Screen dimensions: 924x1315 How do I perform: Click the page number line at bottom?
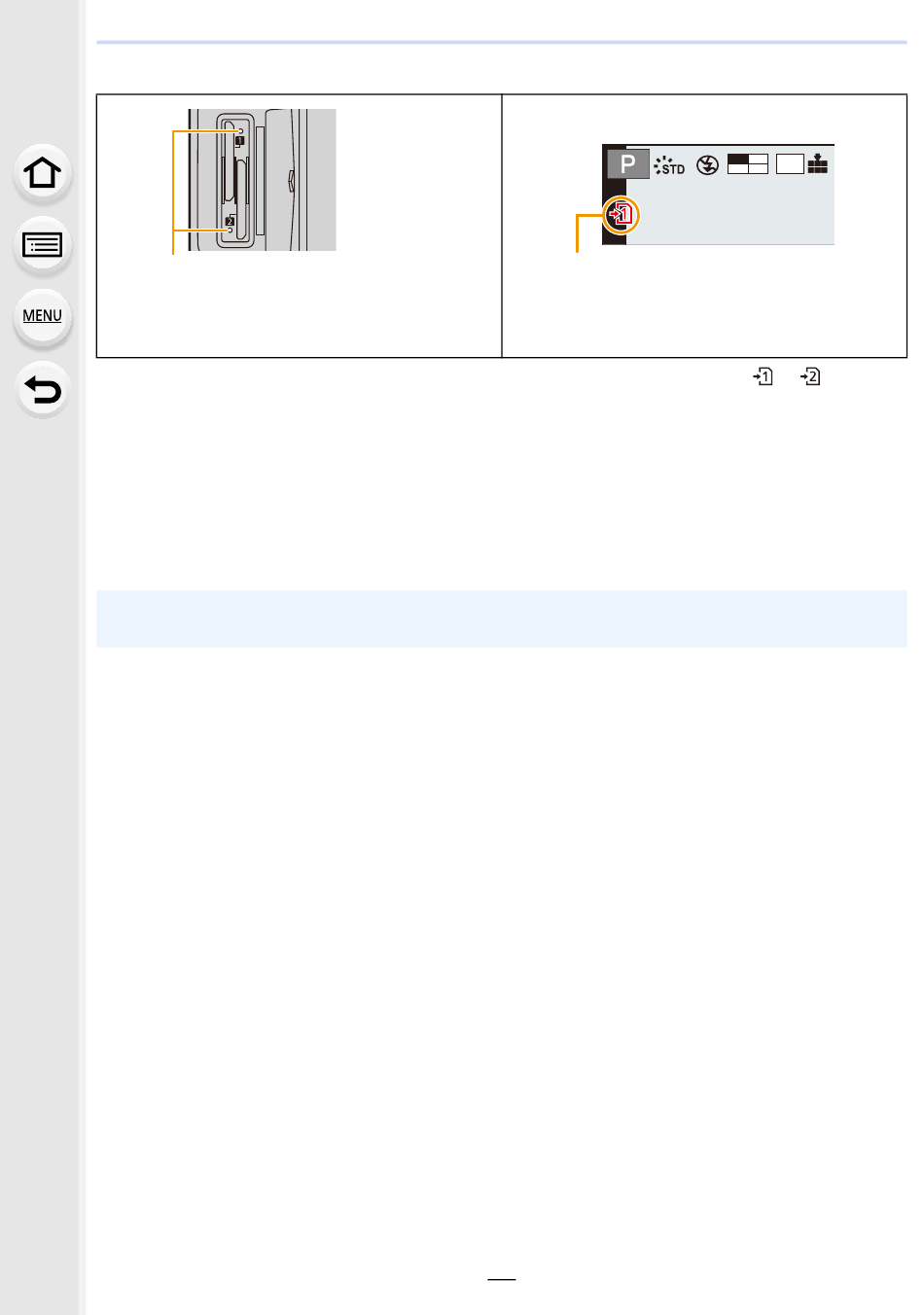click(502, 1280)
